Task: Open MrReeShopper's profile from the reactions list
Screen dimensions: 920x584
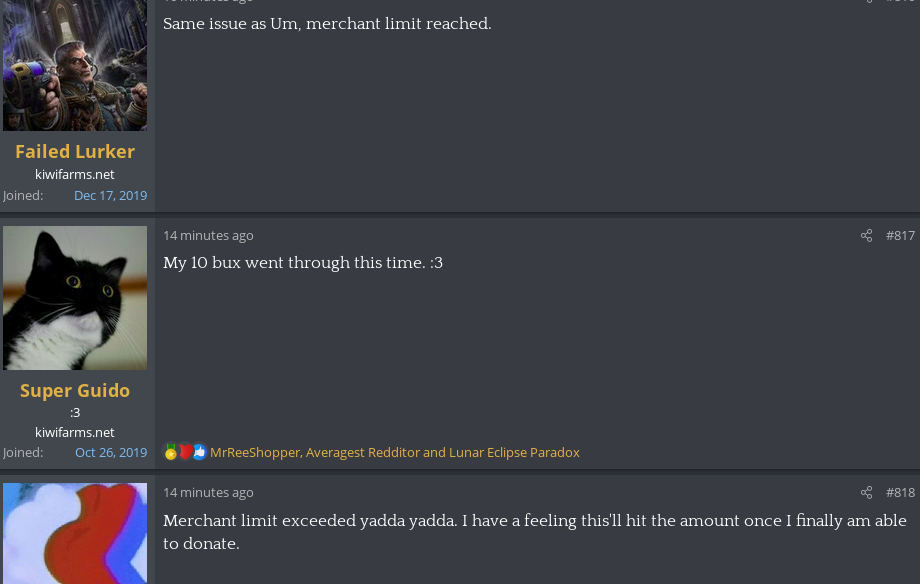Action: tap(254, 453)
